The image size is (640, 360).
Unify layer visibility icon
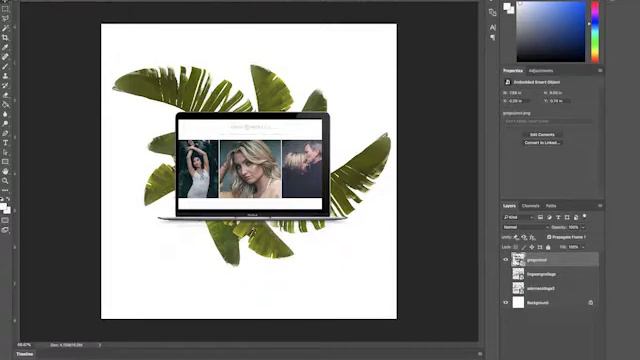524,237
